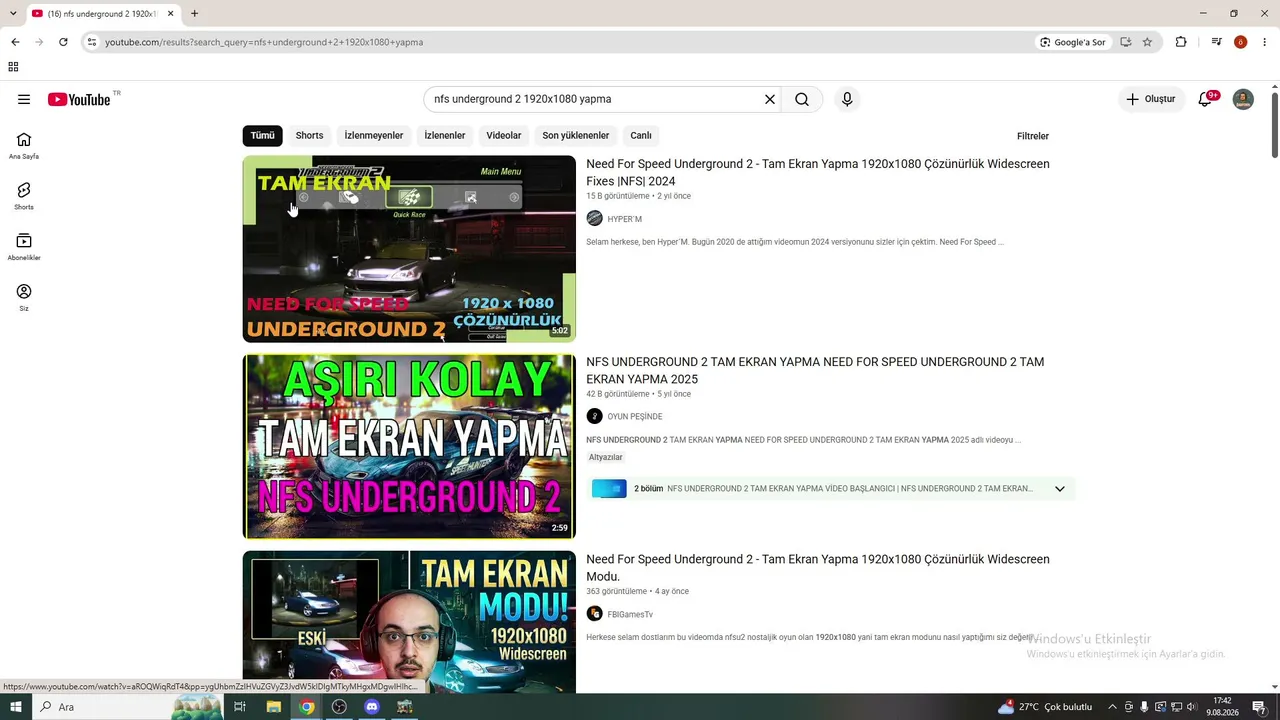Open the Windows notification center icon
1280x720 pixels.
1259,707
